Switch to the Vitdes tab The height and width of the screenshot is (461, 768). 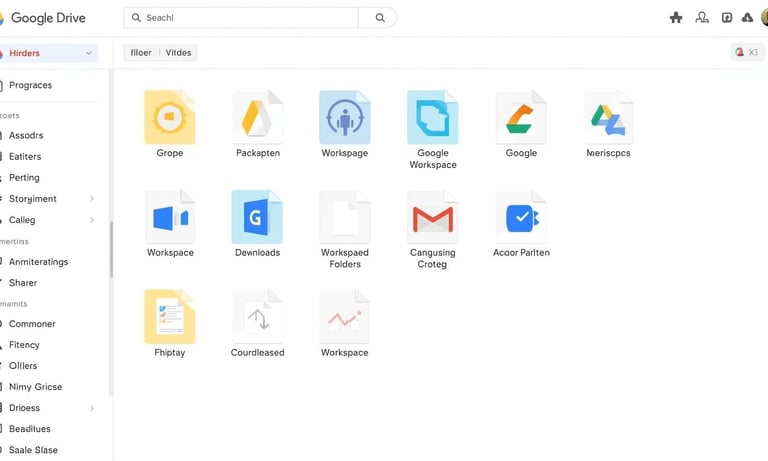[178, 52]
